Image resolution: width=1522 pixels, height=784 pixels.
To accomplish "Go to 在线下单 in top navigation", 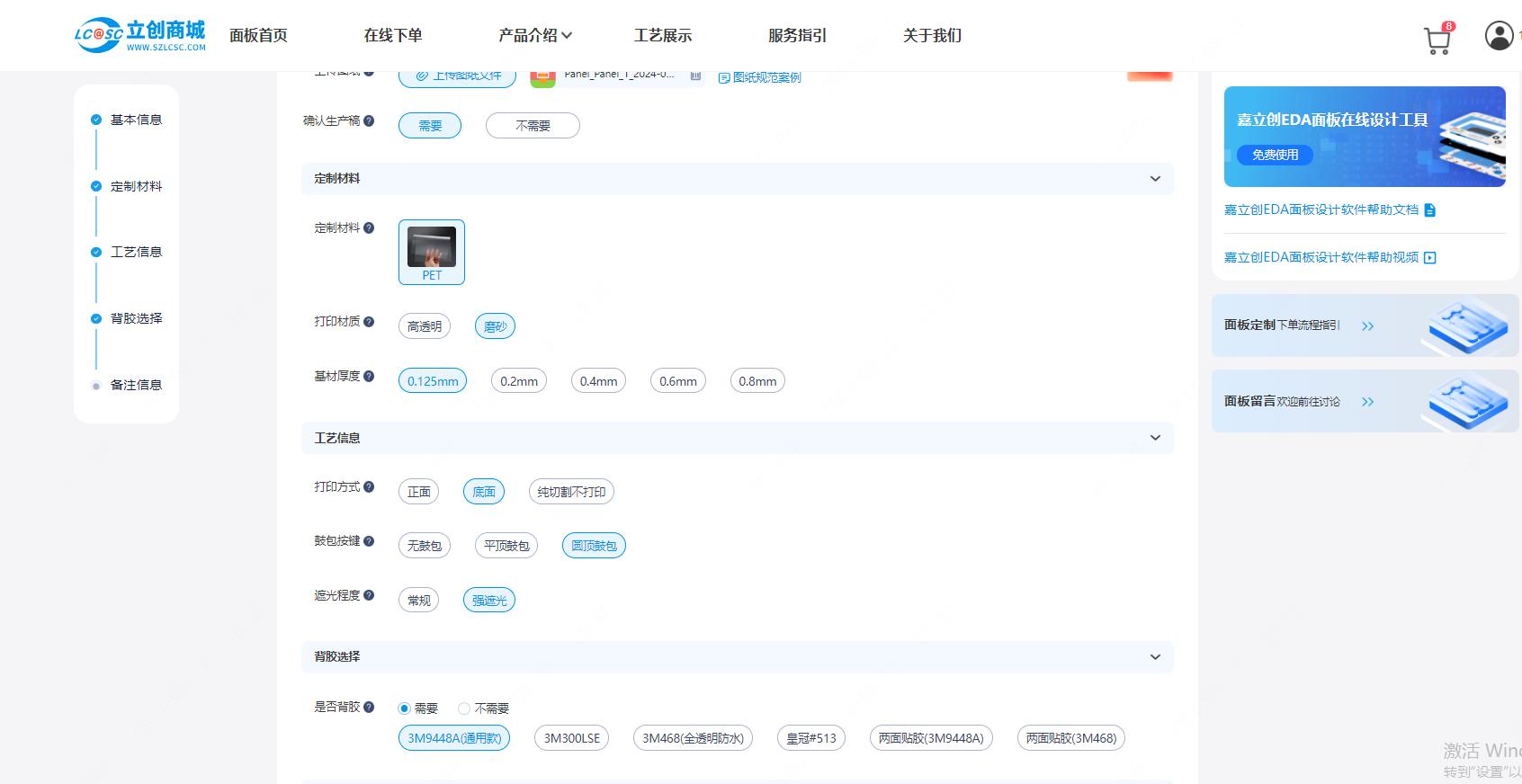I will (392, 36).
